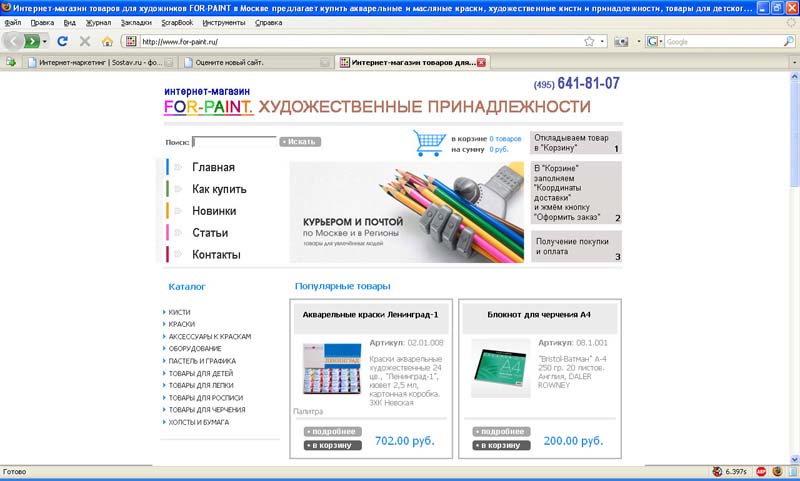800x481 pixels.
Task: Click the Adblock Plus status bar icon
Action: (x=761, y=471)
